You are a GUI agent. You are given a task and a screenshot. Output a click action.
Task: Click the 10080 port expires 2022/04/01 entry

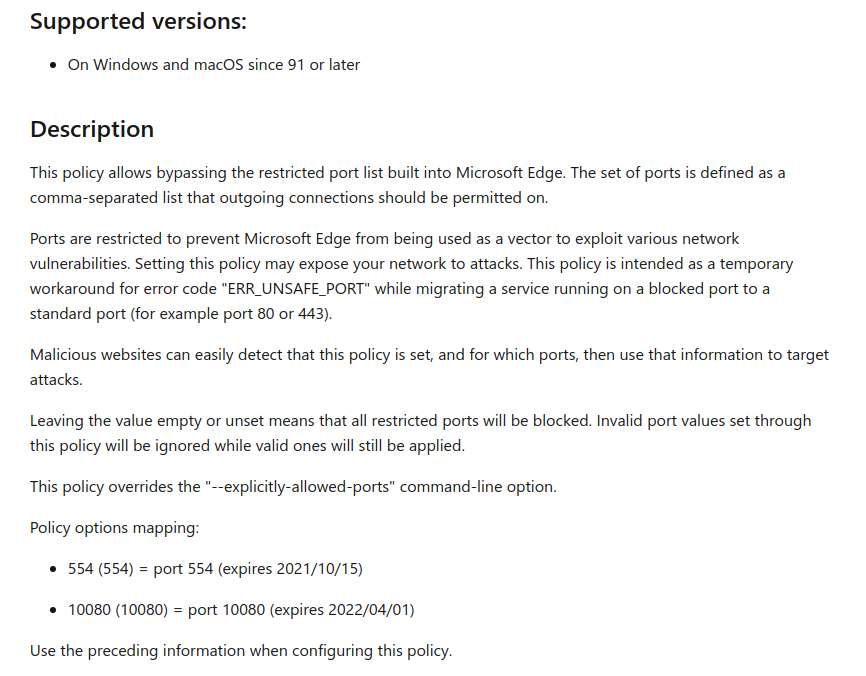point(241,610)
